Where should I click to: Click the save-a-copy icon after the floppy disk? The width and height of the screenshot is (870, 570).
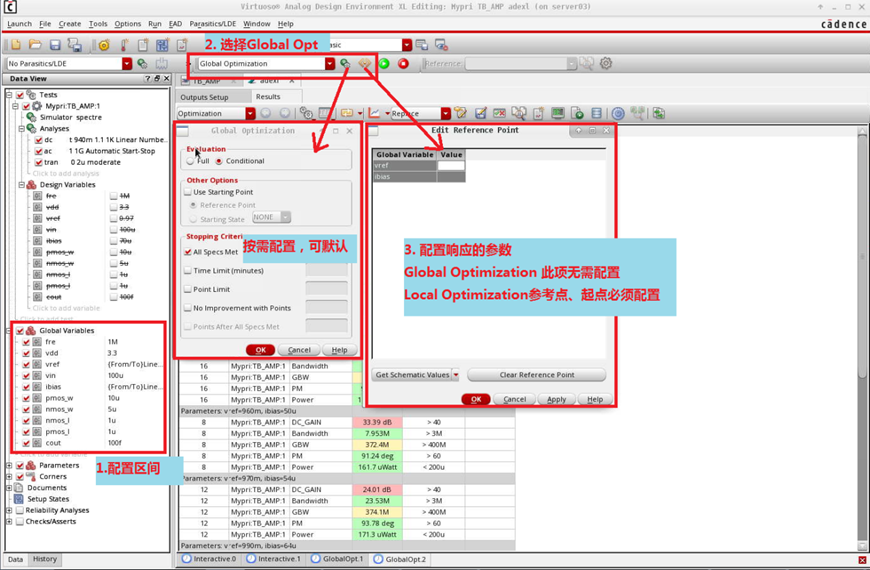tap(74, 45)
